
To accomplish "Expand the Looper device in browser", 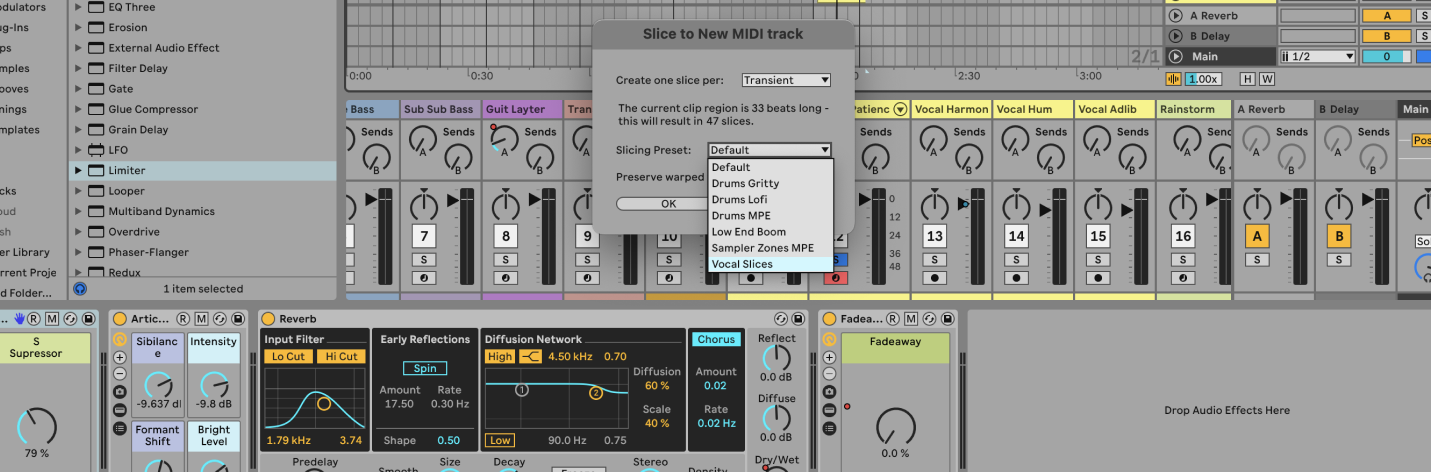I will coord(78,191).
